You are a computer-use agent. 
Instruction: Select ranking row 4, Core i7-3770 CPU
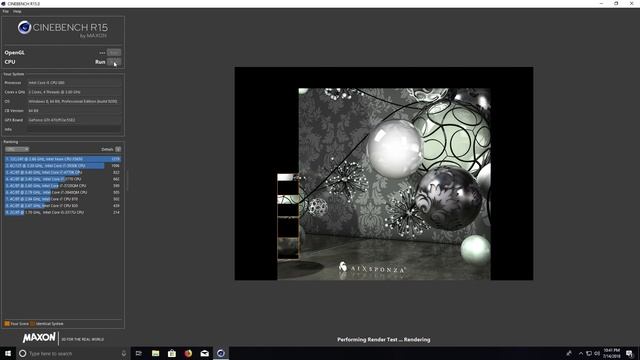[63, 179]
